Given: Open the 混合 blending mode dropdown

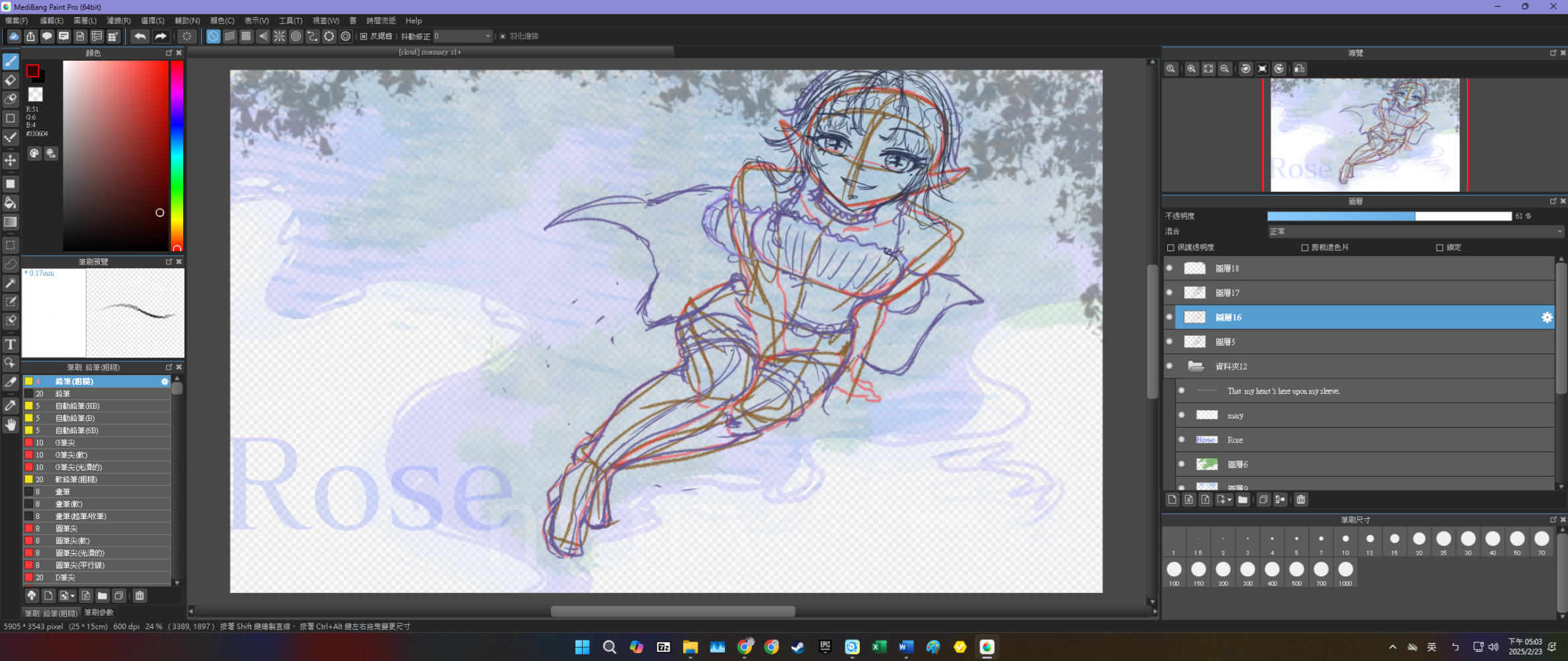Looking at the screenshot, I should pyautogui.click(x=1416, y=231).
